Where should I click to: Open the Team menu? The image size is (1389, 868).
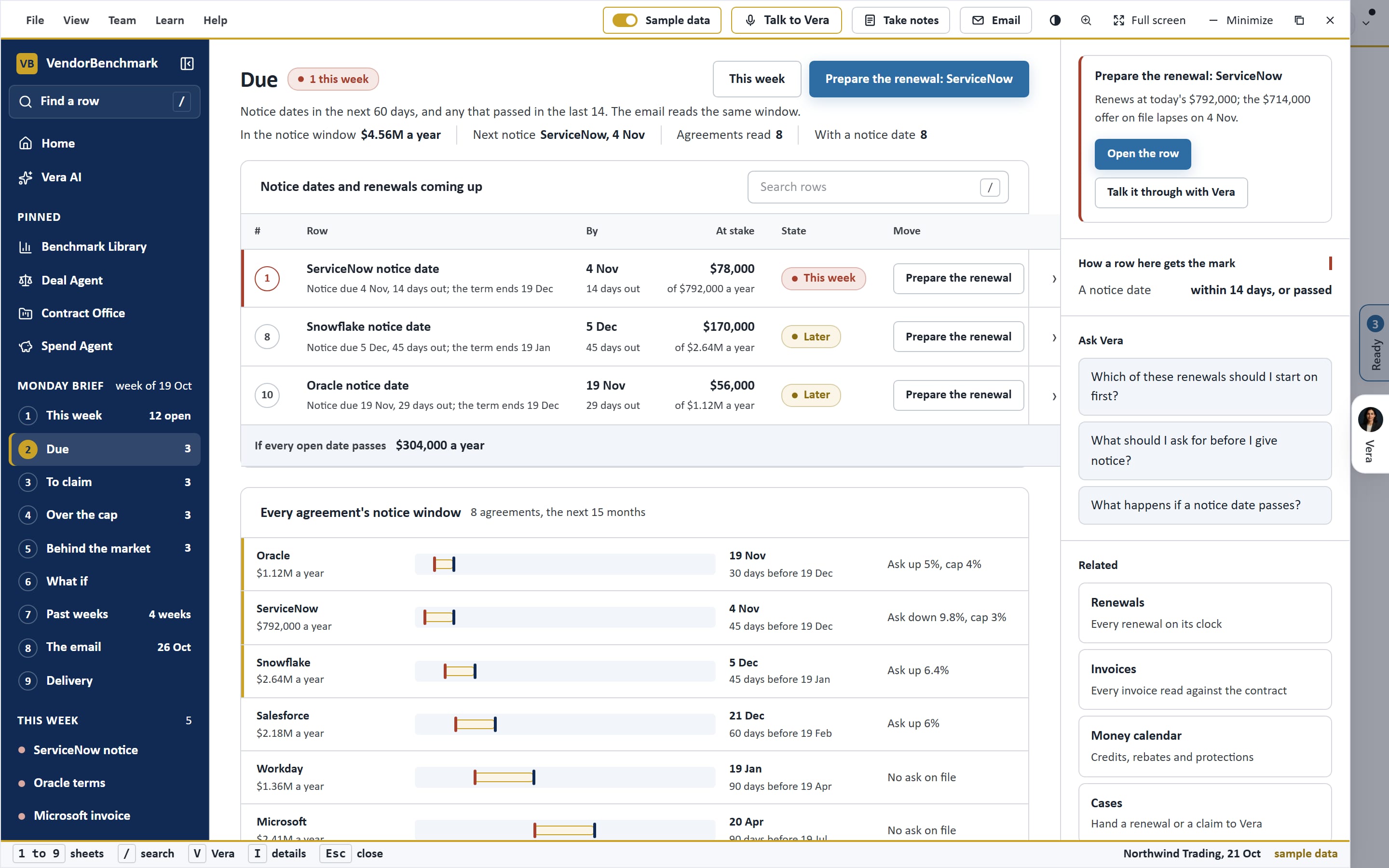pos(122,20)
